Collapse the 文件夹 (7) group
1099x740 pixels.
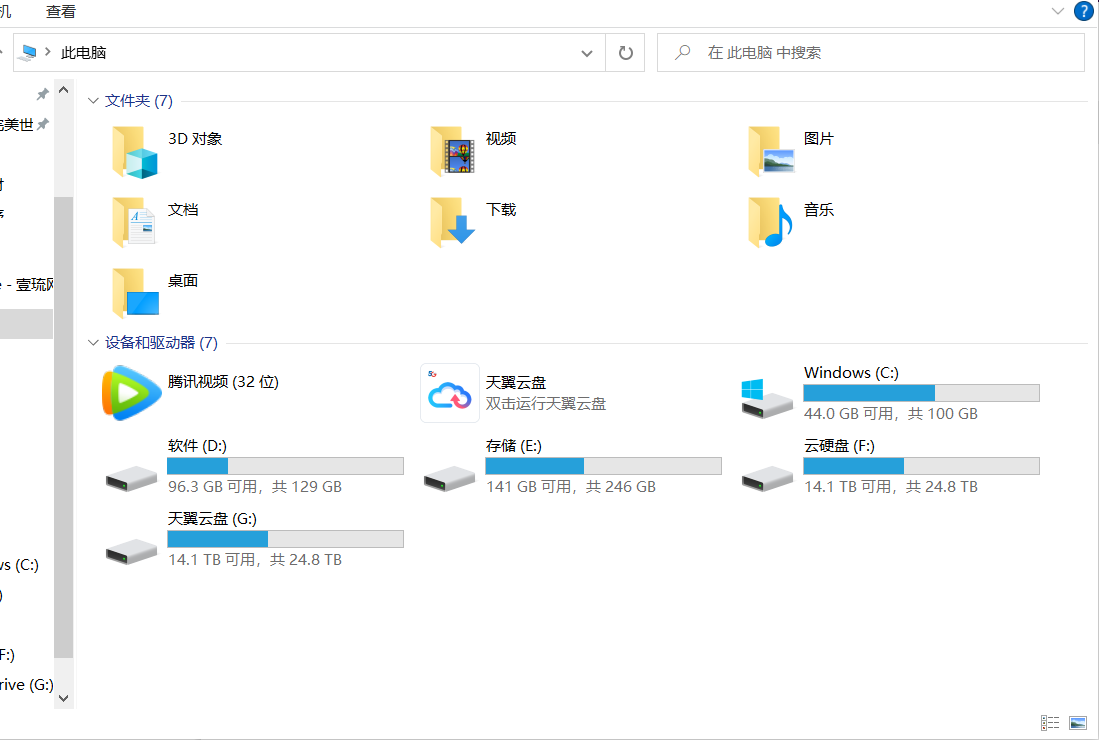coord(93,101)
